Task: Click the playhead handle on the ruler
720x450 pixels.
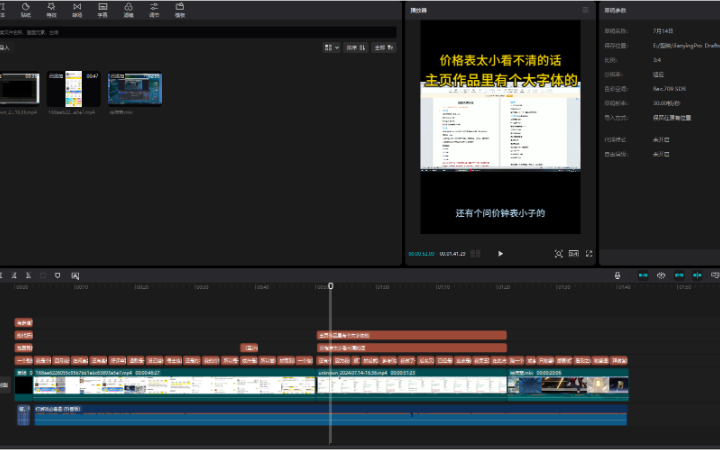Action: point(331,286)
